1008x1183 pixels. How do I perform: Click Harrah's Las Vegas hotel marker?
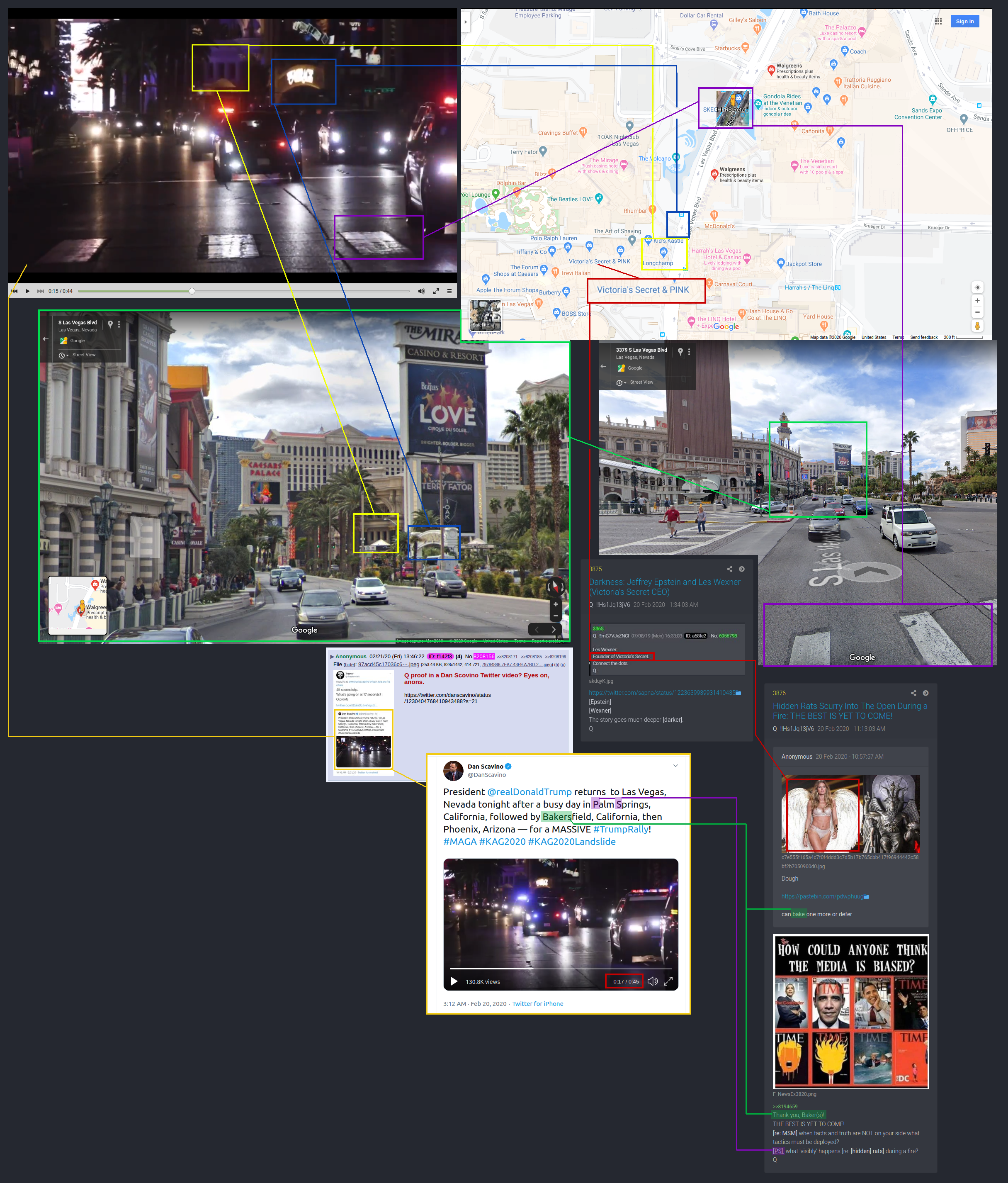[747, 258]
